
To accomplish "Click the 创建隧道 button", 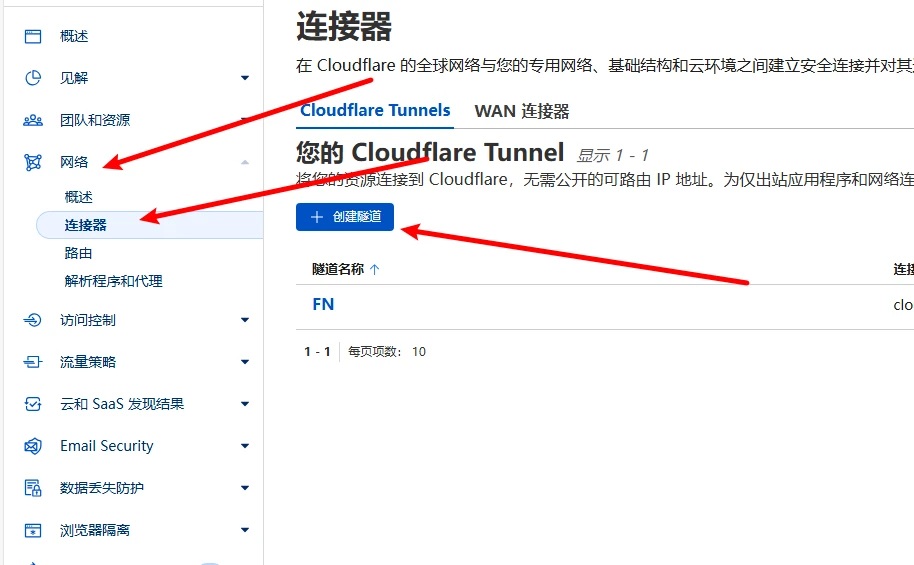I will (345, 217).
